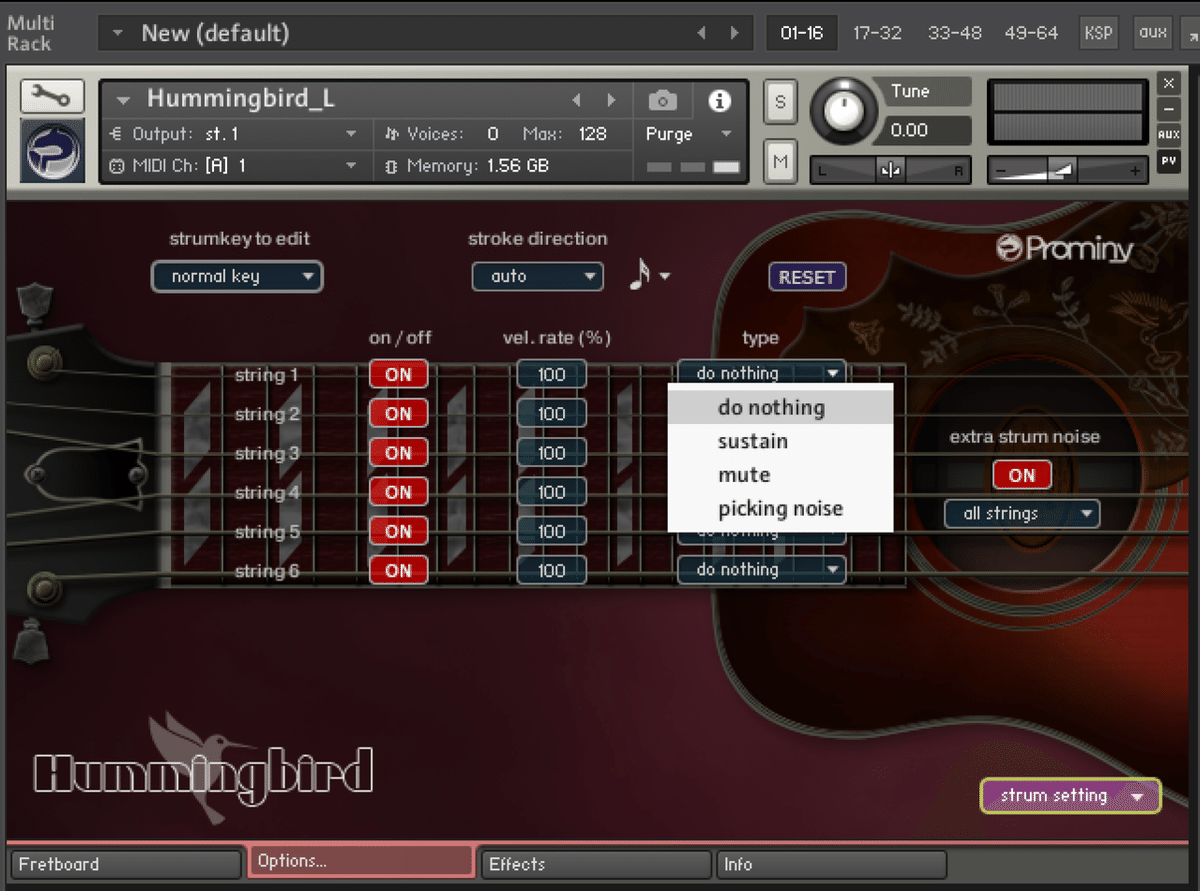Toggle PV button on instrument header
Viewport: 1200px width, 891px height.
1168,160
